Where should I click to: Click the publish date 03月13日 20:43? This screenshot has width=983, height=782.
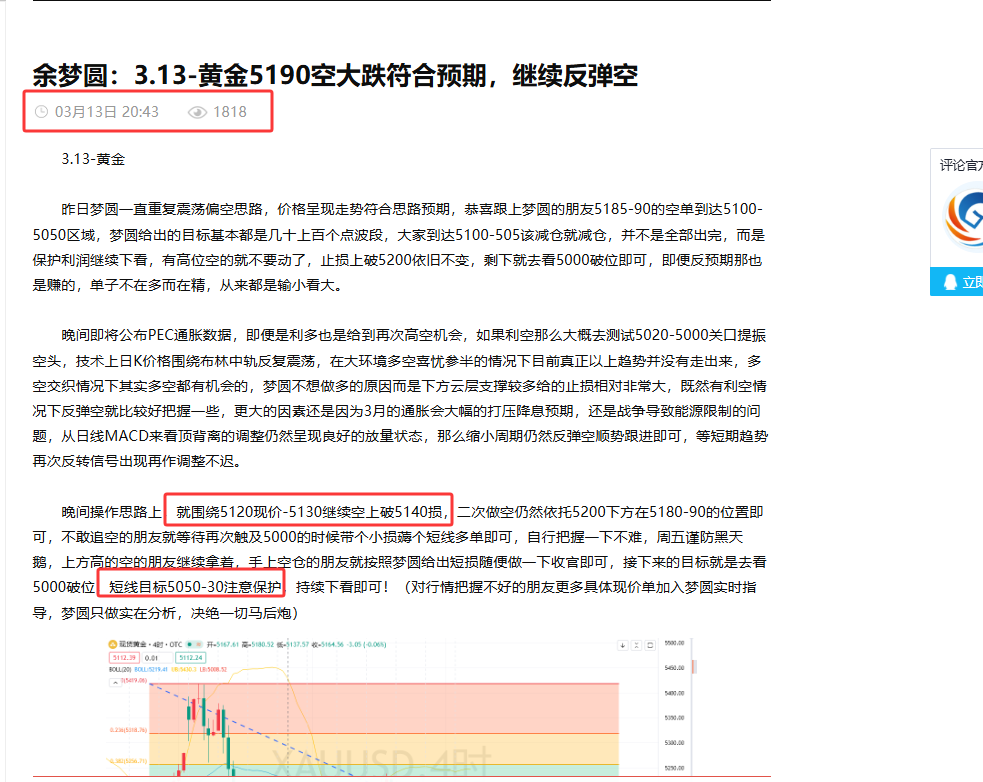(x=107, y=112)
